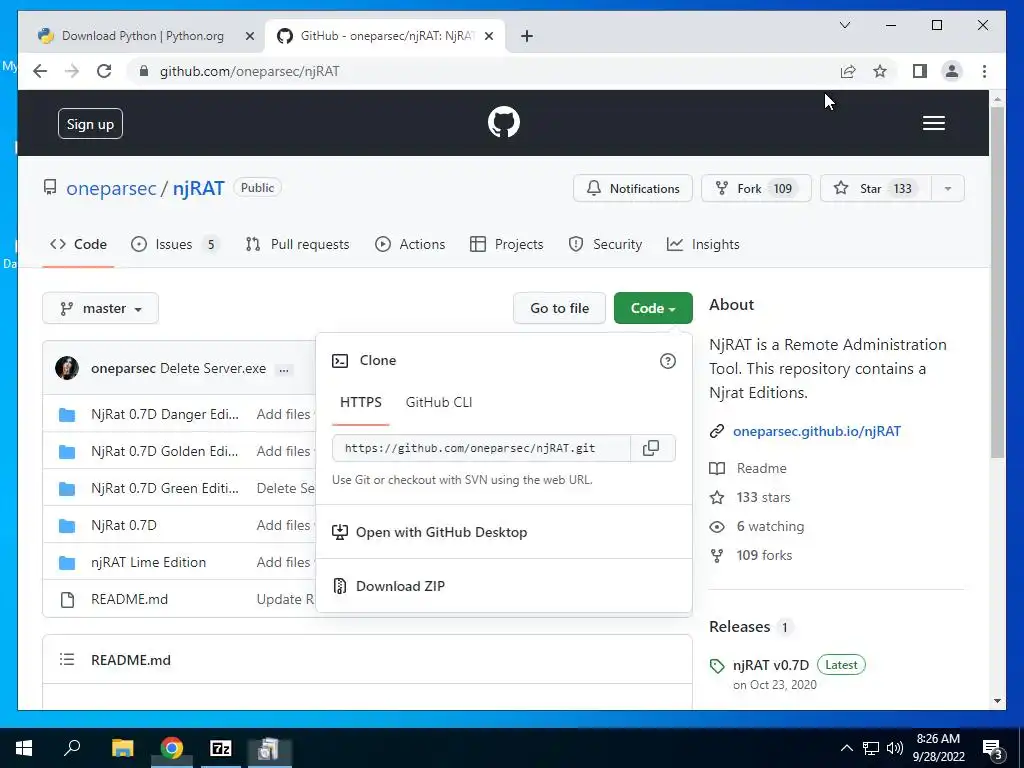Open the Pull requests tab
The image size is (1024, 768).
tap(297, 244)
